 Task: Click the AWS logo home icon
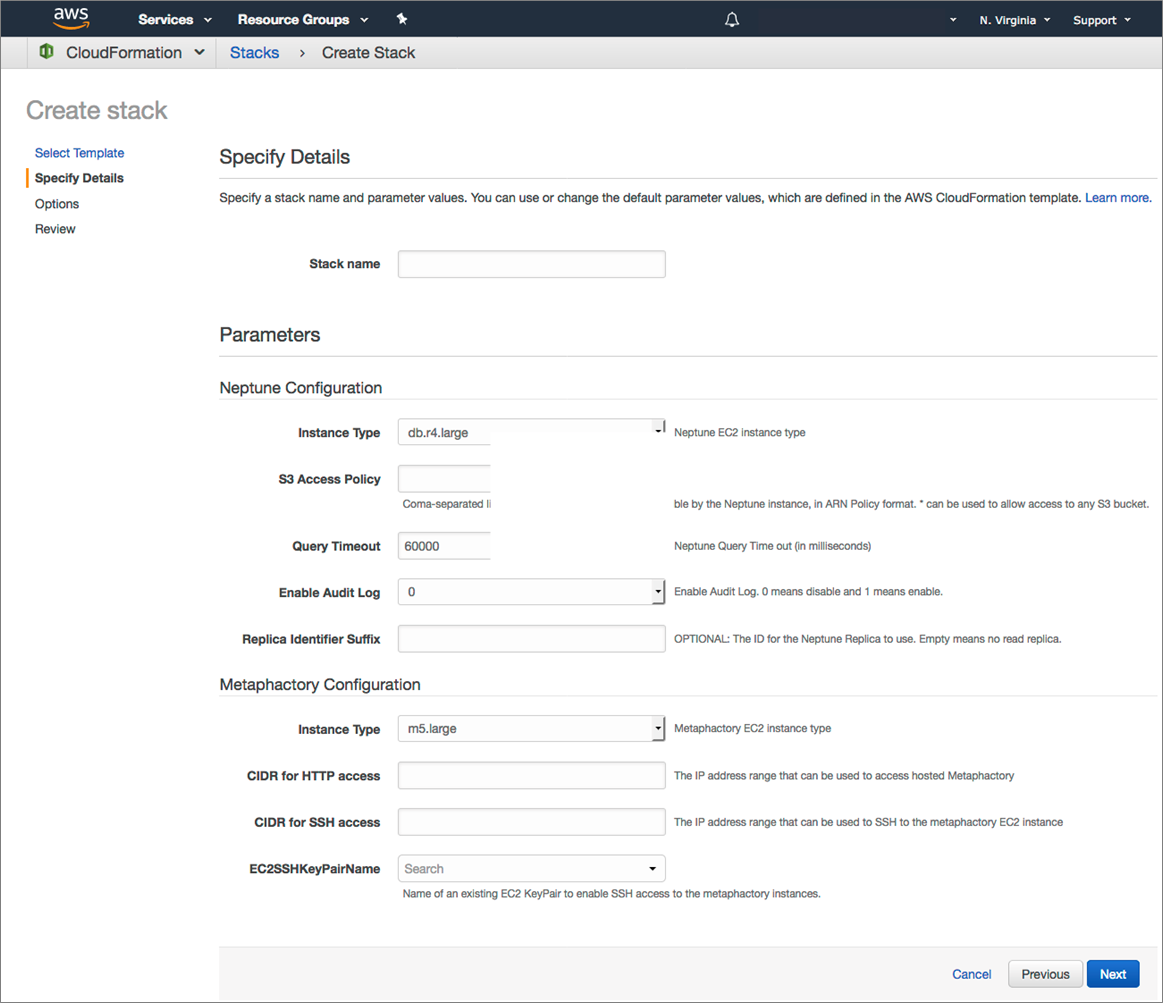[71, 19]
